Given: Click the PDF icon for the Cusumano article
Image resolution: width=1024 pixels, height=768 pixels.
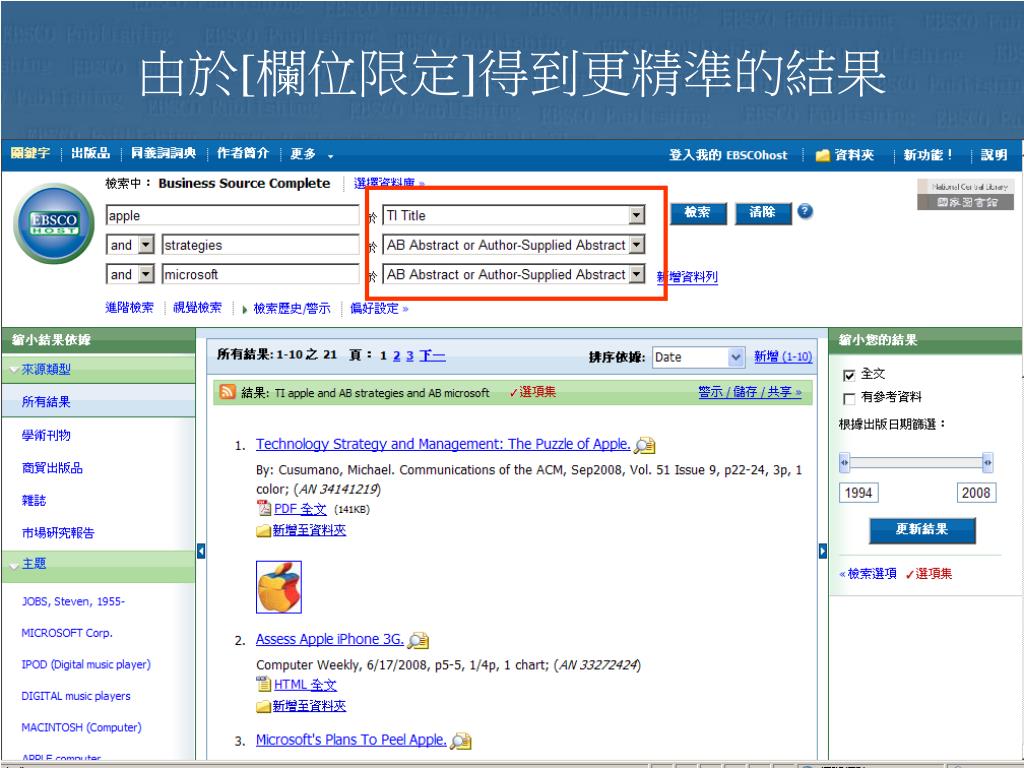Looking at the screenshot, I should coord(264,509).
